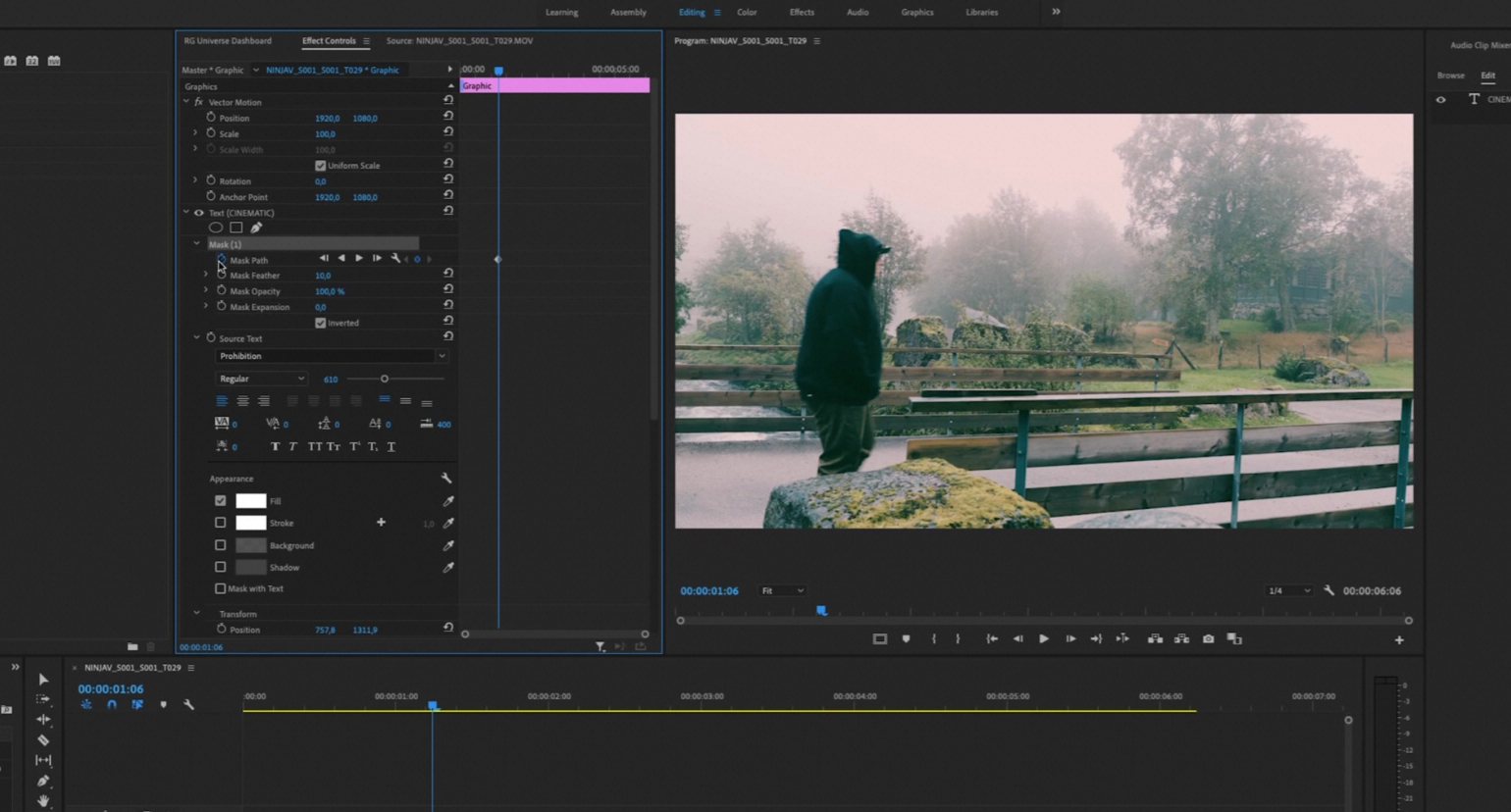The image size is (1511, 812).
Task: Hide the Text (CINEMATIC) layer eye
Action: click(x=199, y=213)
